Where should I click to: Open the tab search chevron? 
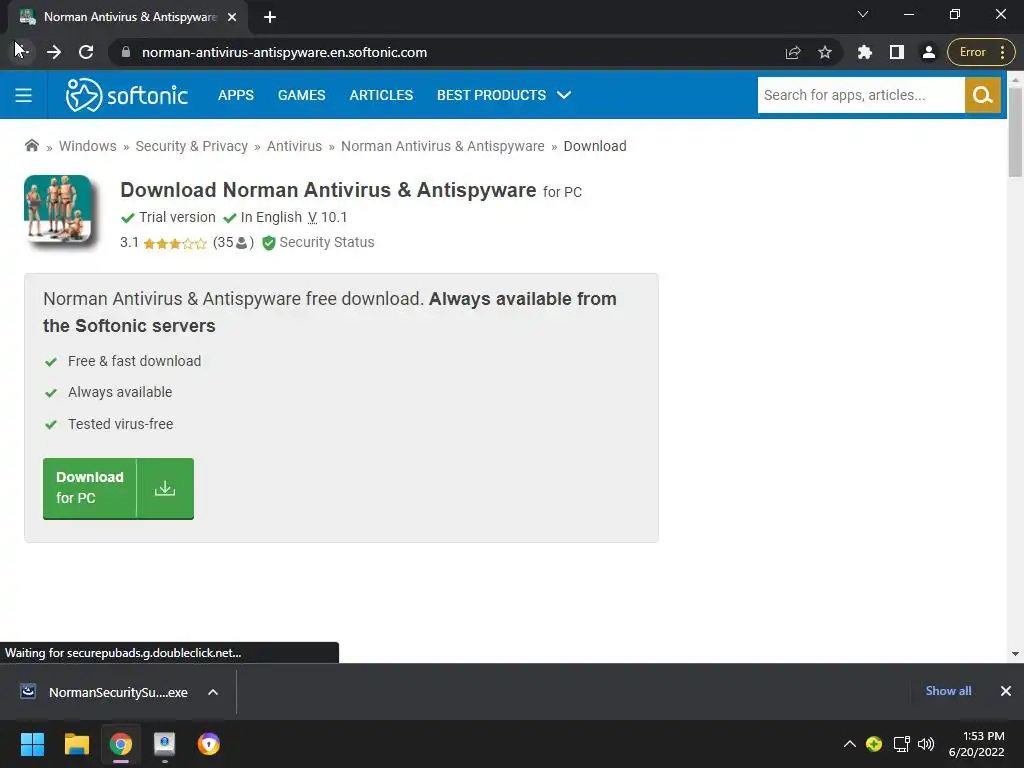(x=863, y=14)
